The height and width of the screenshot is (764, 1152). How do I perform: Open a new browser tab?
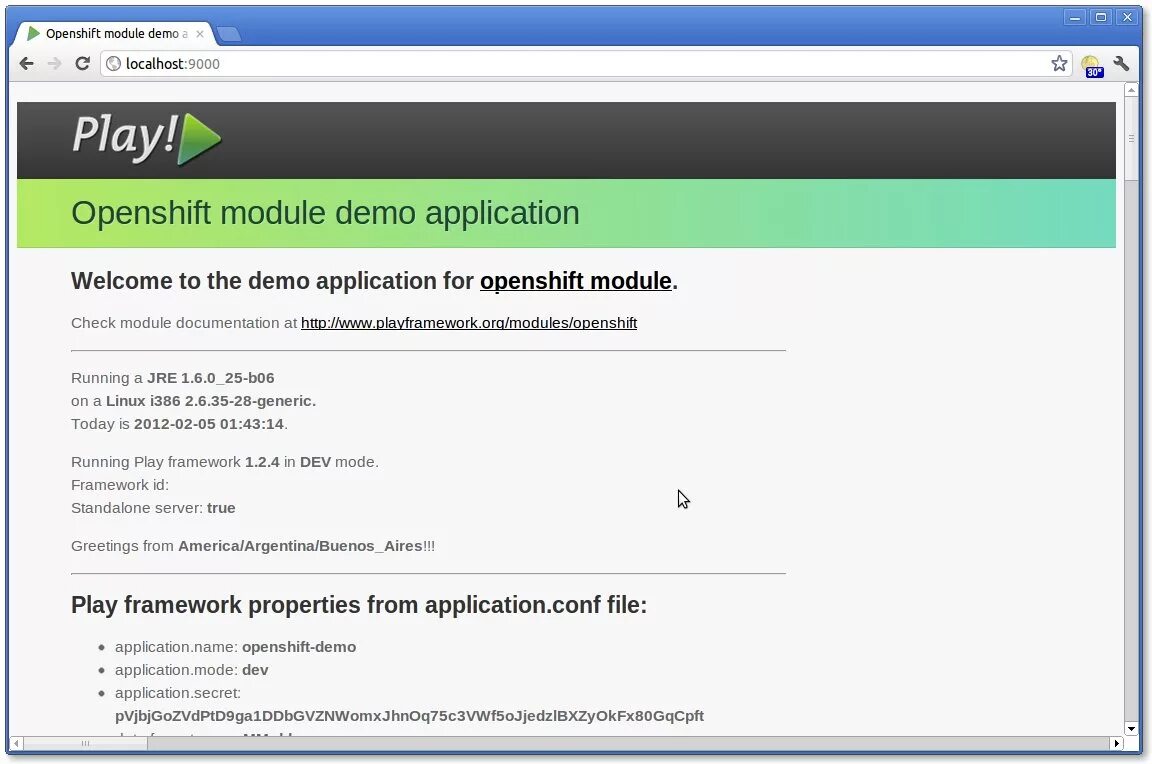229,34
